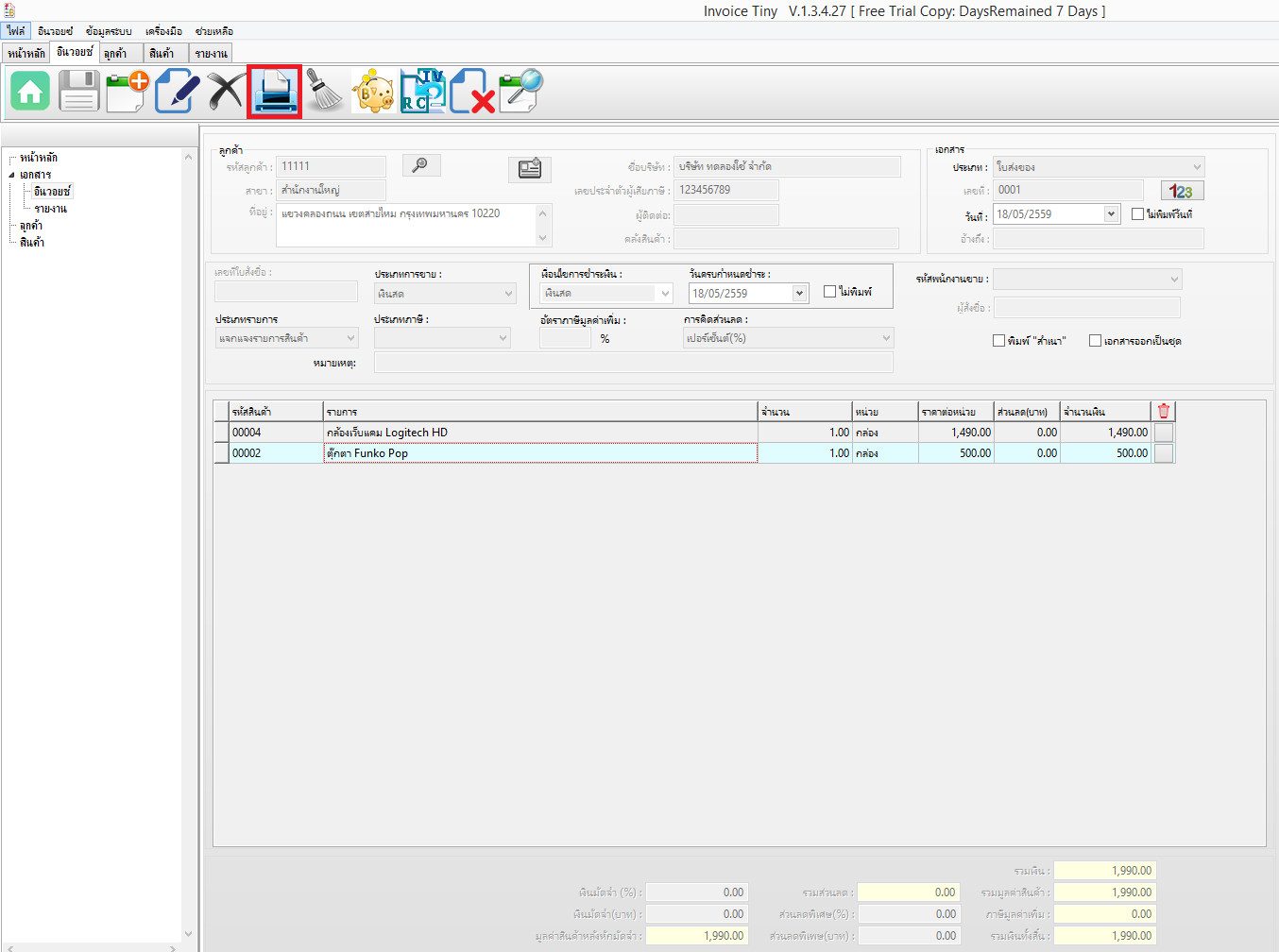Open the ข้อมูลระบบ menu
Image resolution: width=1279 pixels, height=952 pixels.
(x=109, y=31)
